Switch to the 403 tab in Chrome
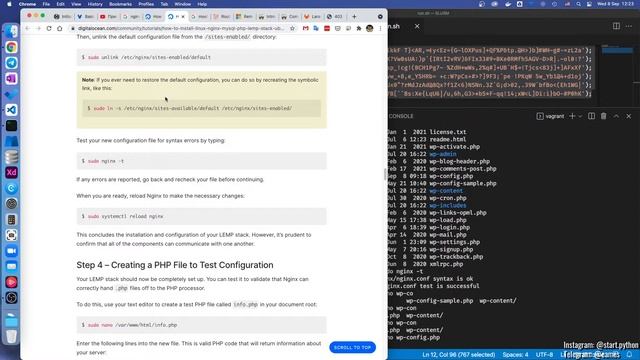This screenshot has width=640, height=360. [x=335, y=17]
